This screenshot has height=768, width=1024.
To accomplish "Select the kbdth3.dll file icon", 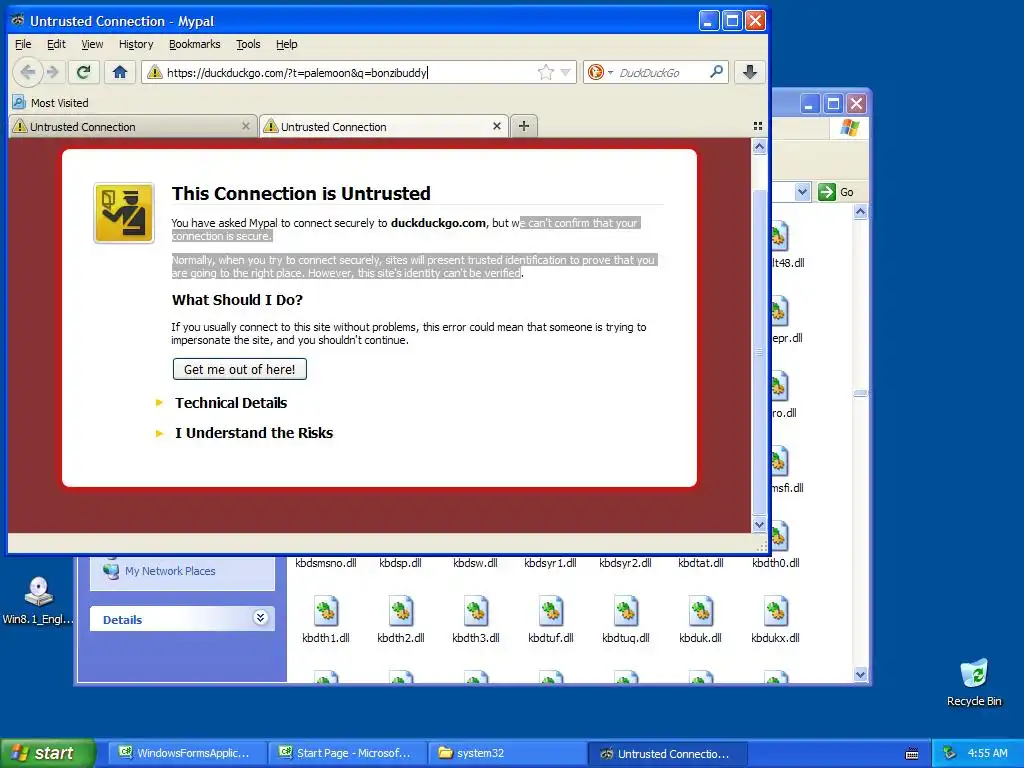I will coord(475,611).
